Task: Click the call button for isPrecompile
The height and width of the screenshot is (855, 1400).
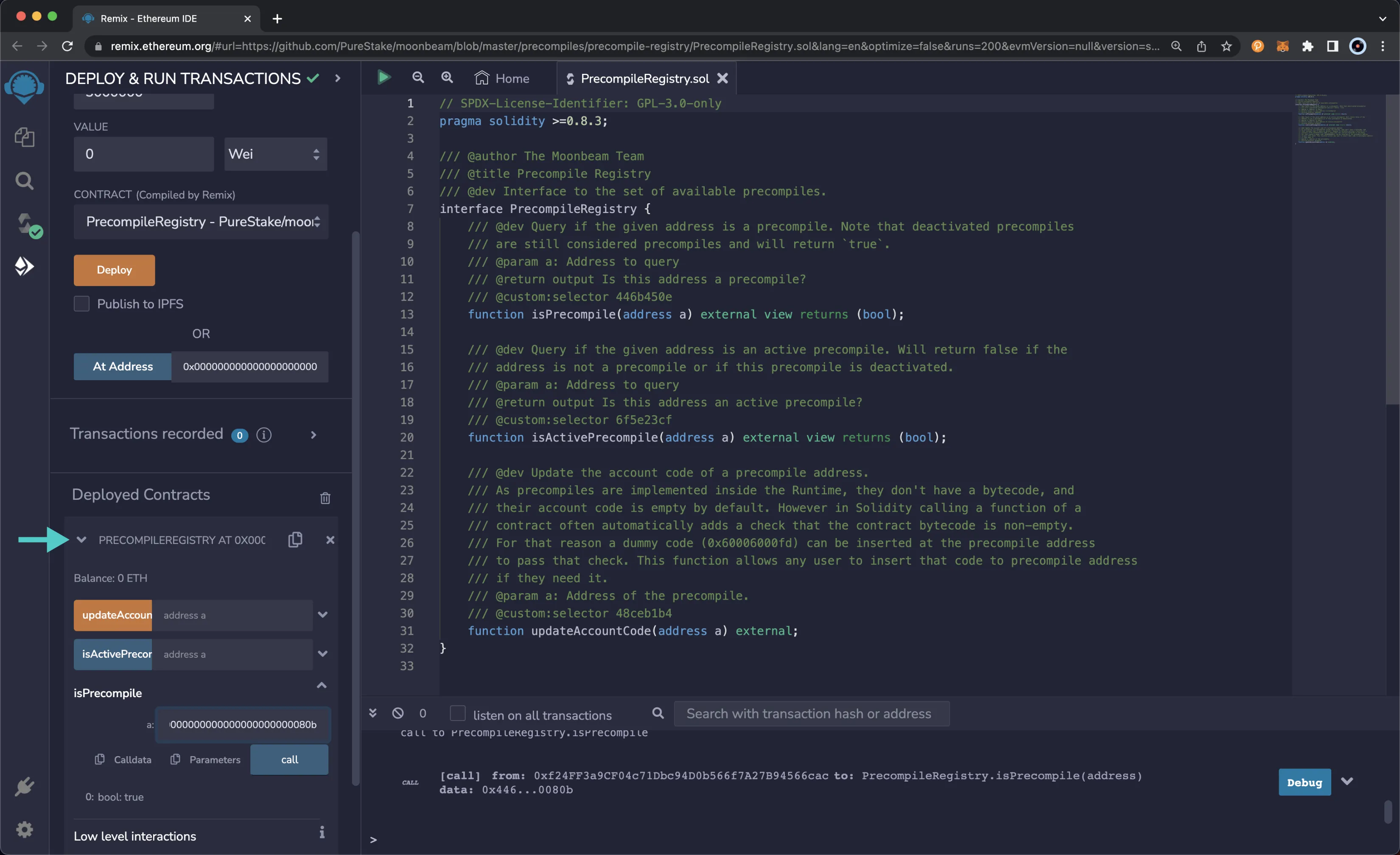Action: click(x=289, y=759)
